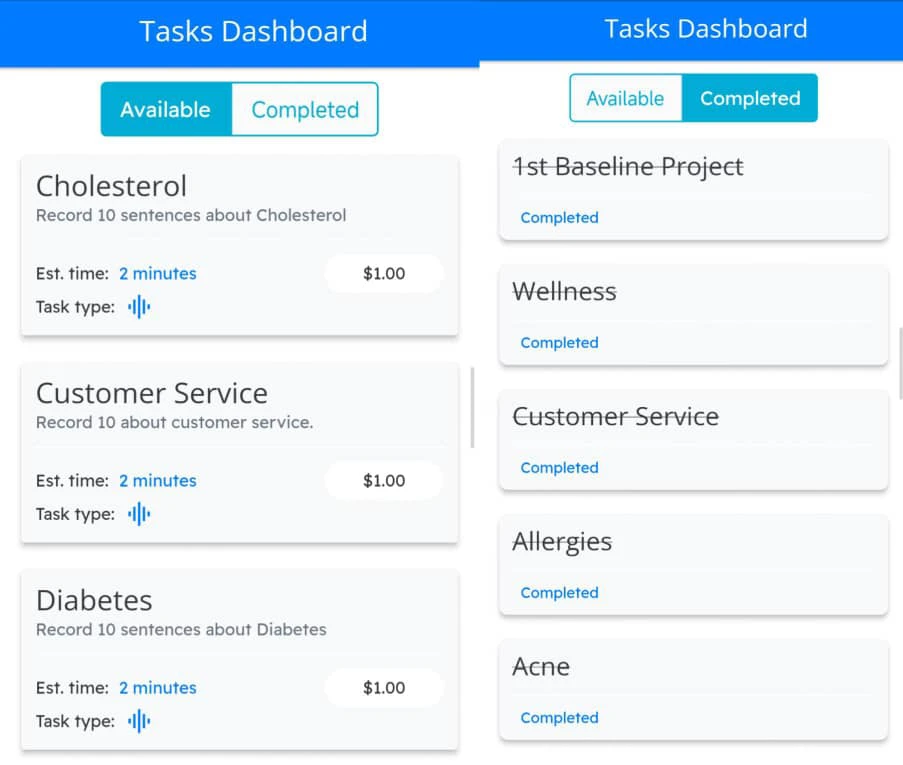This screenshot has width=903, height=765.
Task: Open the Cholesterol task title
Action: 112,186
